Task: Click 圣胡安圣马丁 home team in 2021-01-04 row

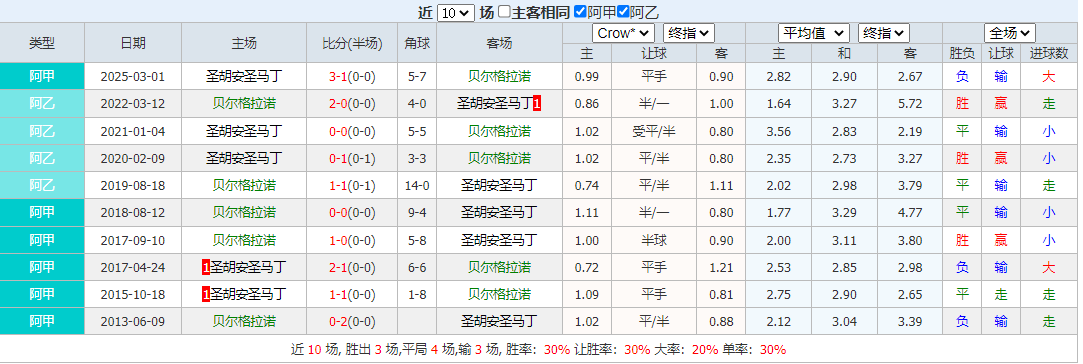Action: 244,131
